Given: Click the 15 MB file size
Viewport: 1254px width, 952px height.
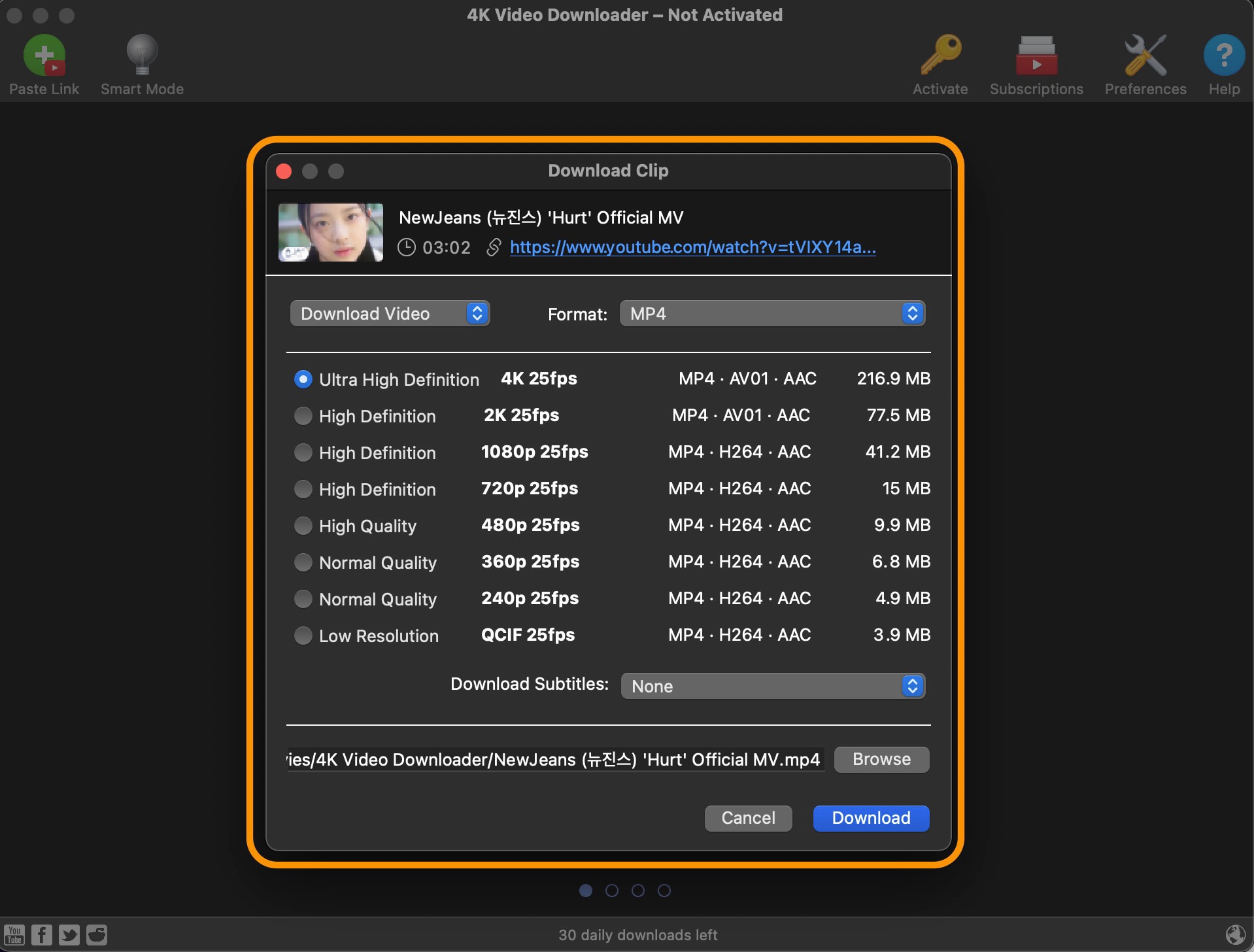Looking at the screenshot, I should coord(906,488).
